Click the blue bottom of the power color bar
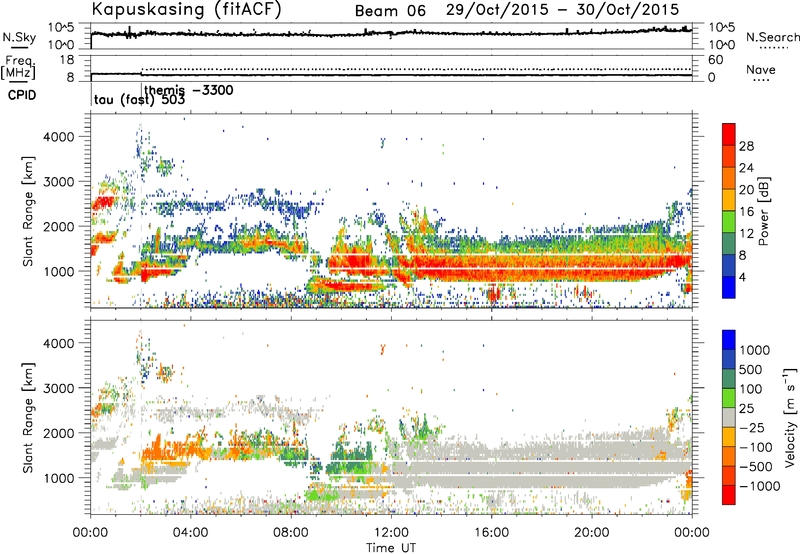800x554 pixels. click(x=729, y=287)
